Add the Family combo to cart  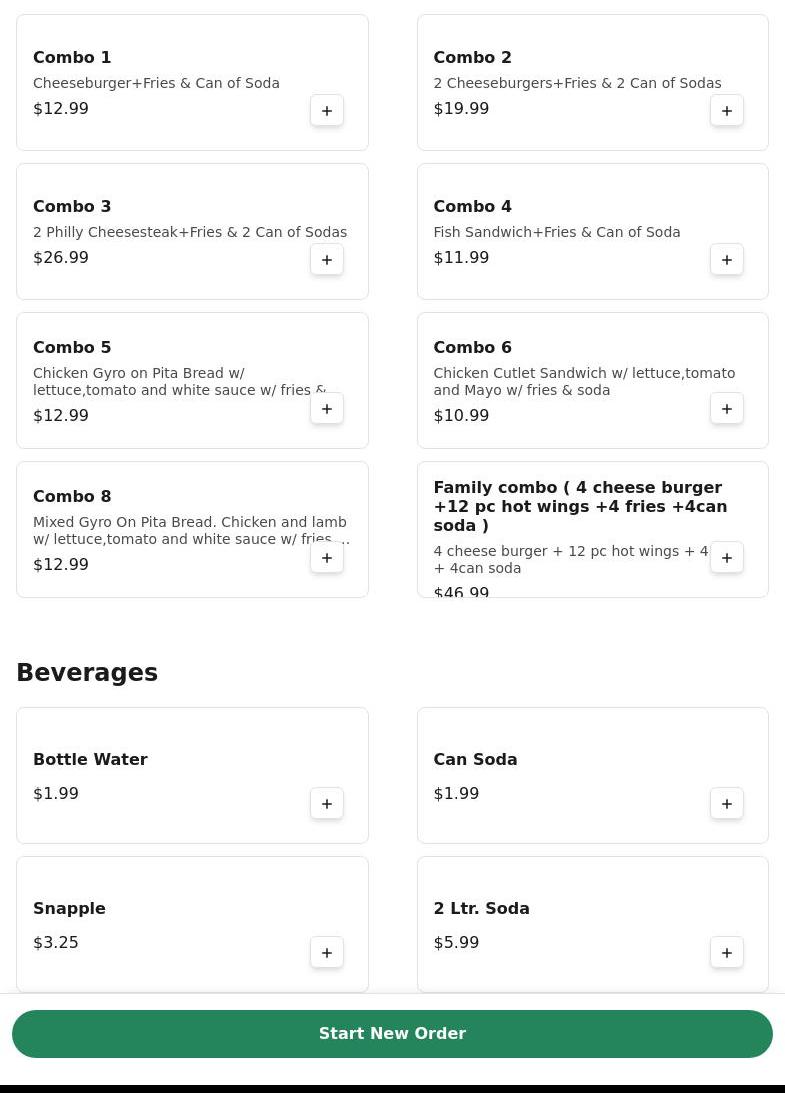[727, 558]
